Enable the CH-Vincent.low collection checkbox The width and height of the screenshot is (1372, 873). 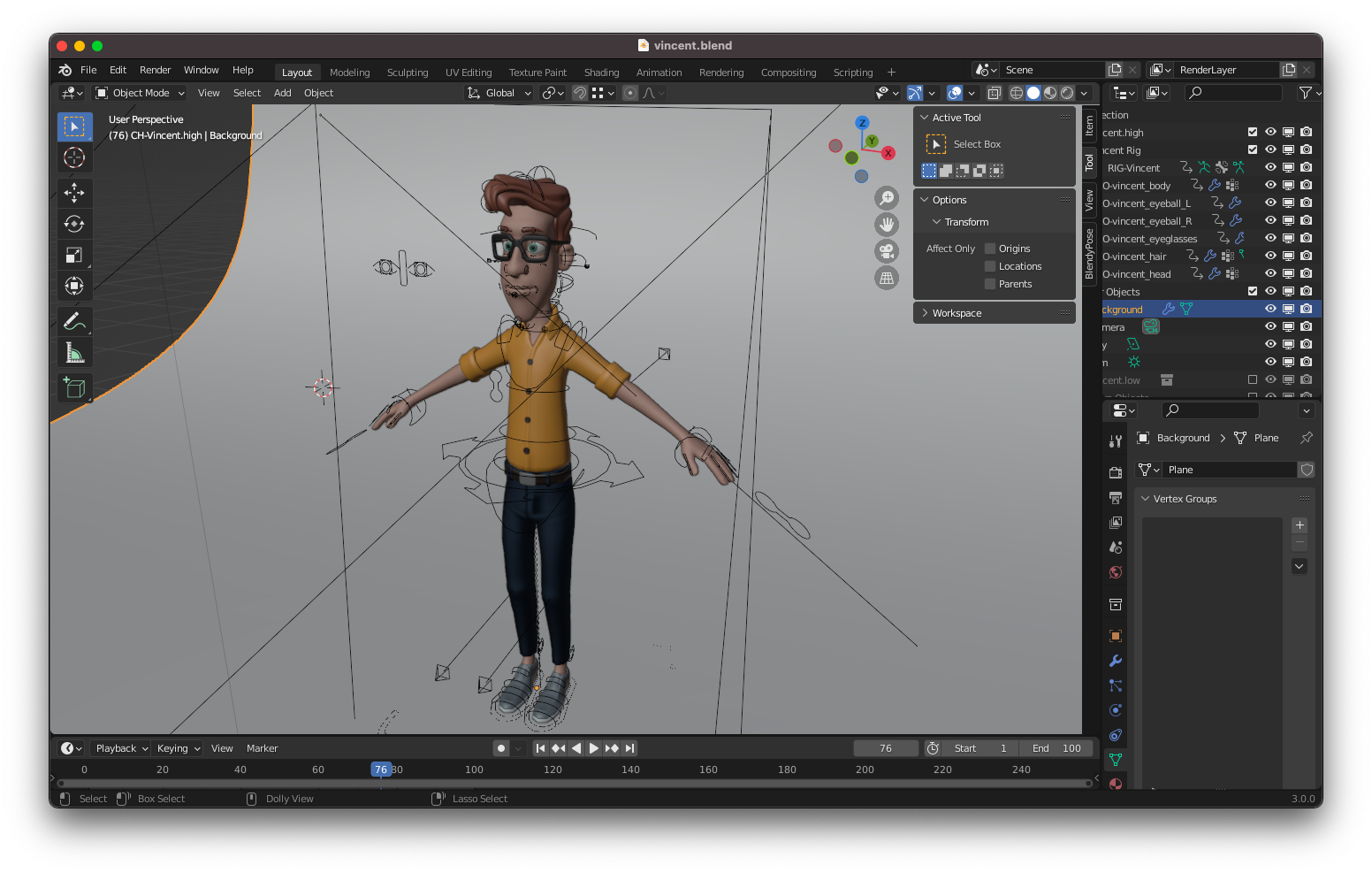coord(1252,379)
